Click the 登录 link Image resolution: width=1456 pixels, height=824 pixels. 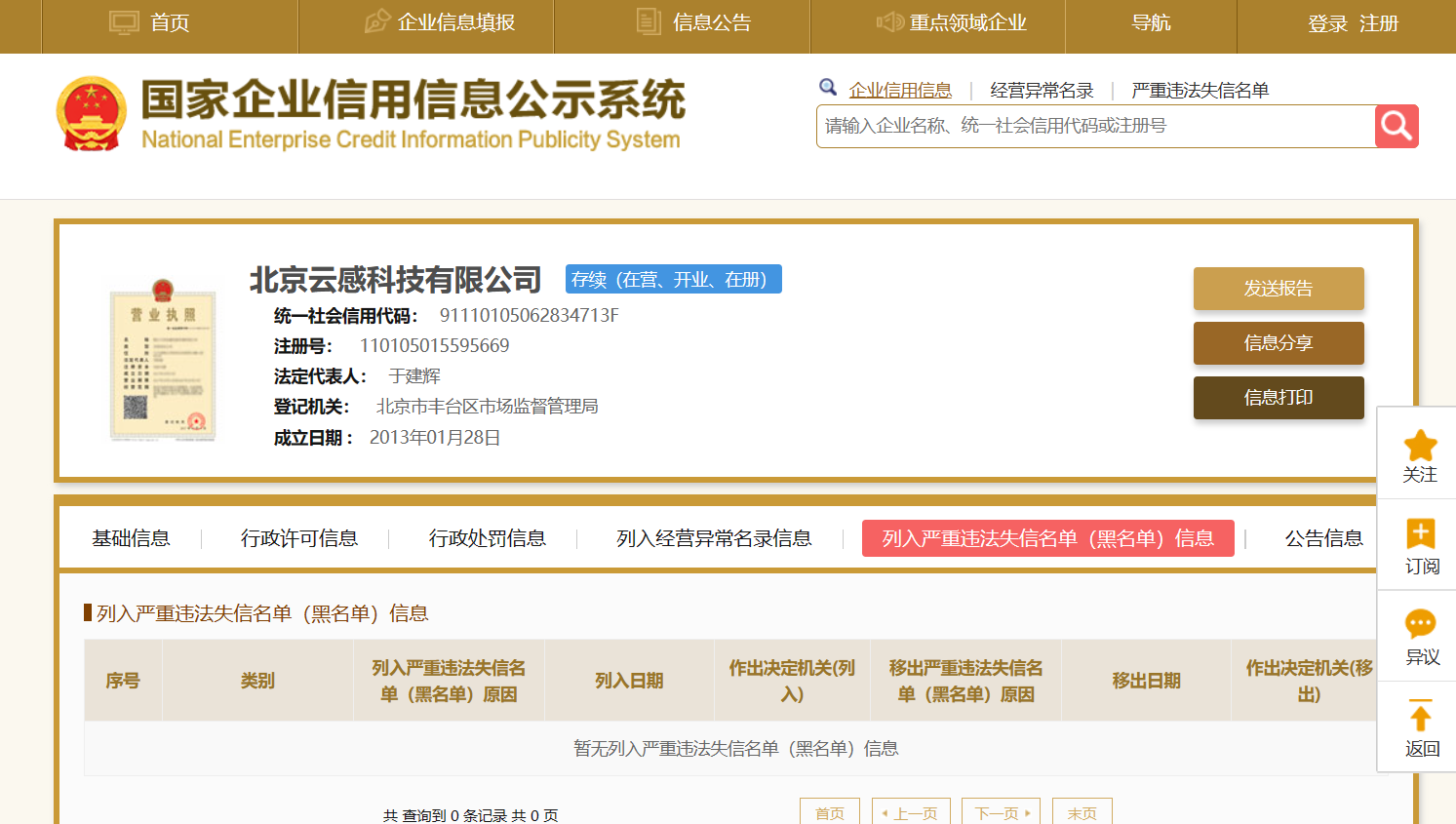[1327, 23]
